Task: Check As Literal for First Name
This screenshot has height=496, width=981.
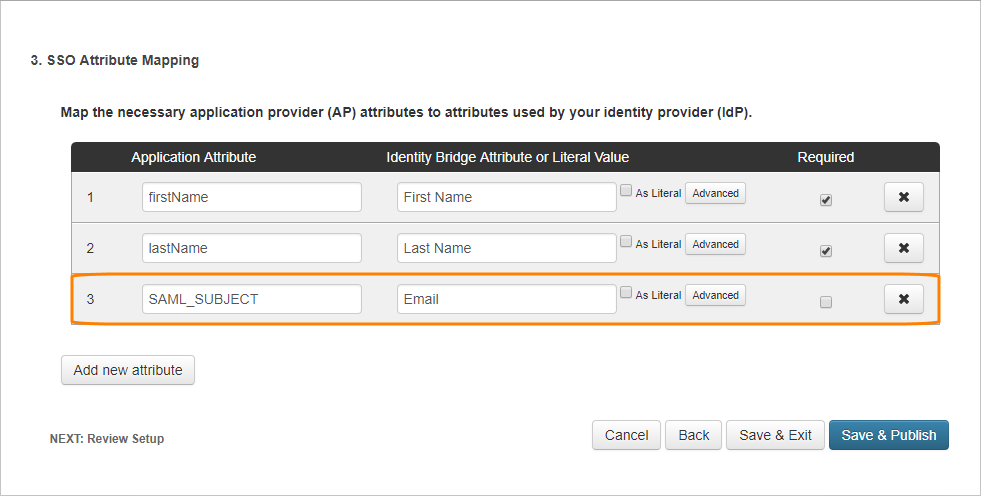Action: [626, 191]
